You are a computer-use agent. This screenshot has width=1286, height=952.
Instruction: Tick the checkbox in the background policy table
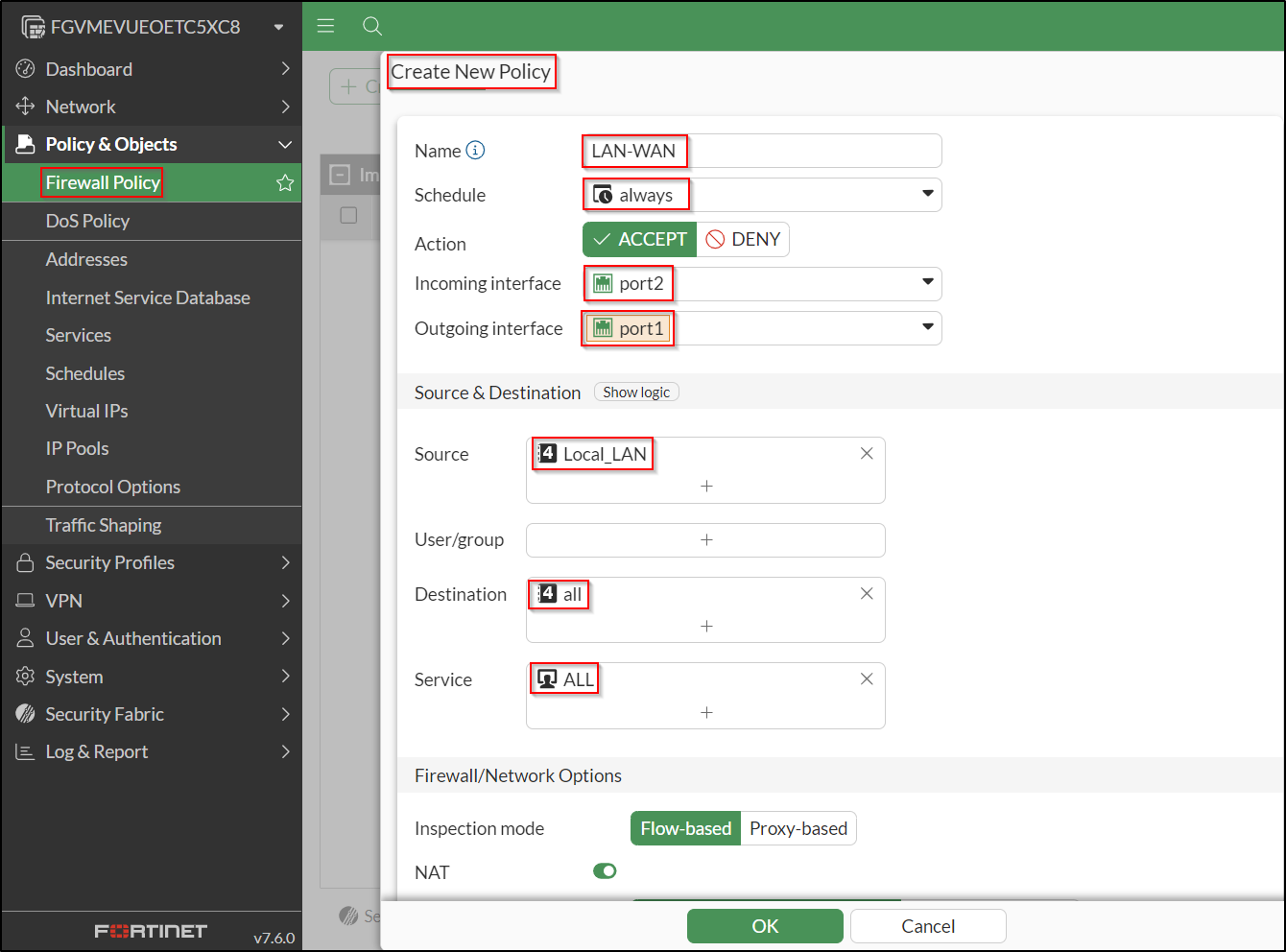(349, 215)
